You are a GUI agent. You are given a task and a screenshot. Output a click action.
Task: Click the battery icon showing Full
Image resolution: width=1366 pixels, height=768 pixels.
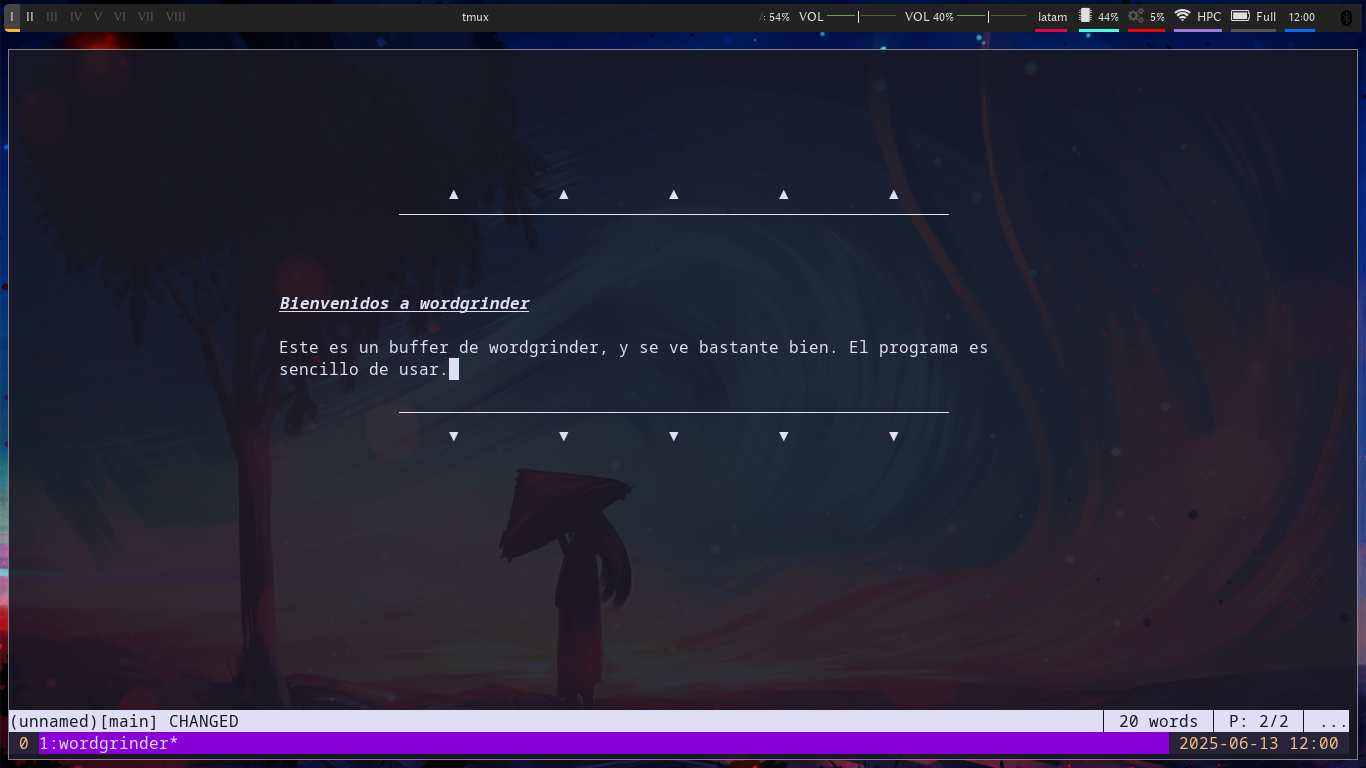[1240, 16]
